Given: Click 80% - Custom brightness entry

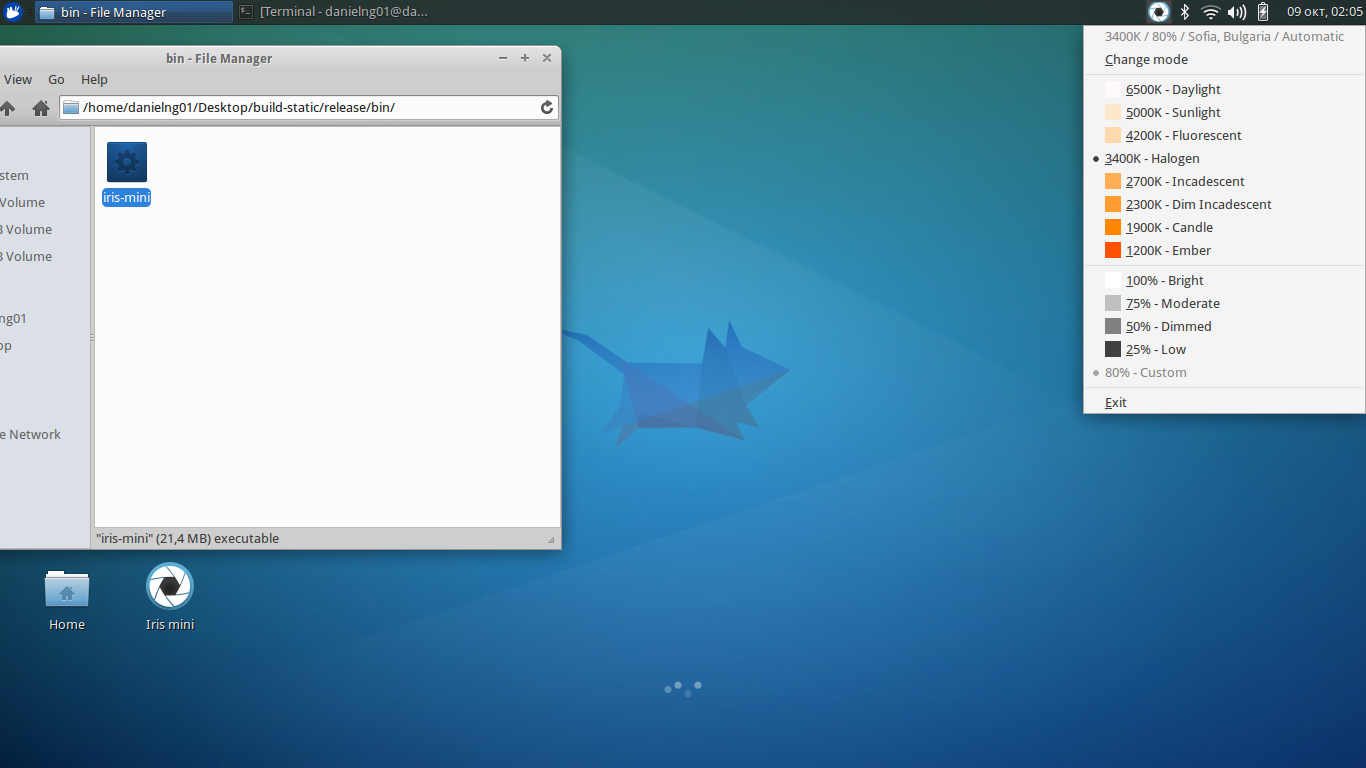Looking at the screenshot, I should click(x=1224, y=372).
